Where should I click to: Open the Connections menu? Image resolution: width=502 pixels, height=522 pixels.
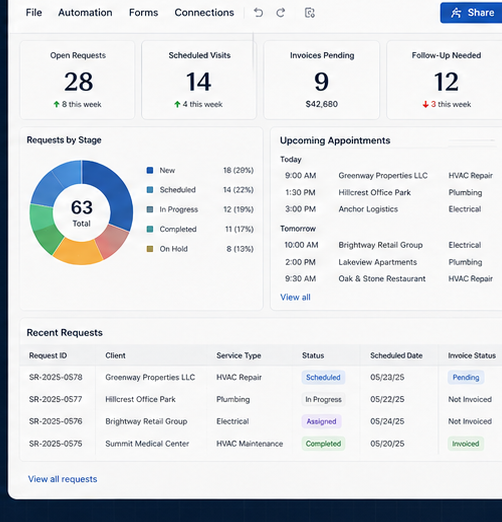coord(204,13)
